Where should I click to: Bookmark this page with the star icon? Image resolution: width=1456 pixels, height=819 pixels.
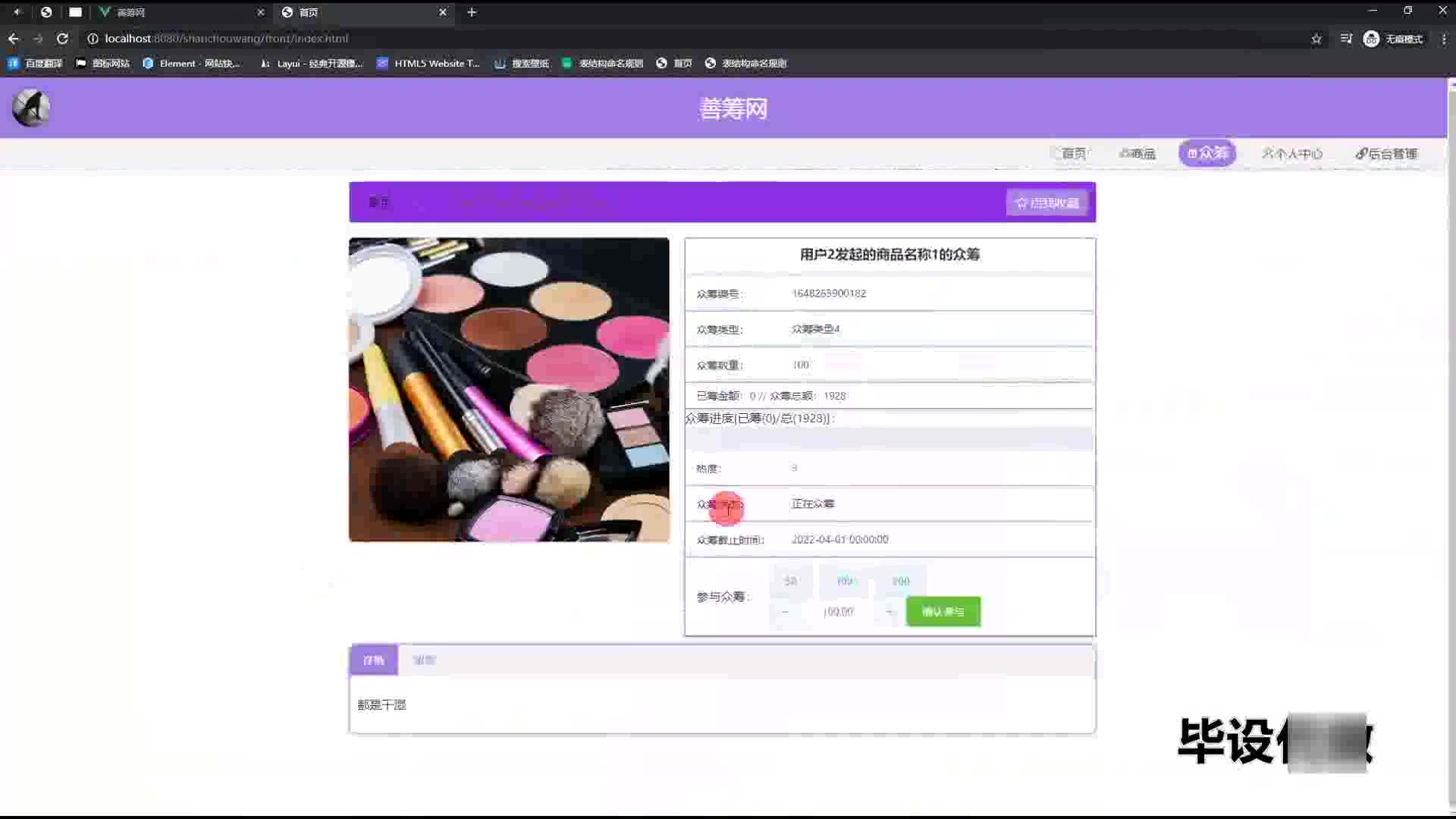click(x=1316, y=39)
